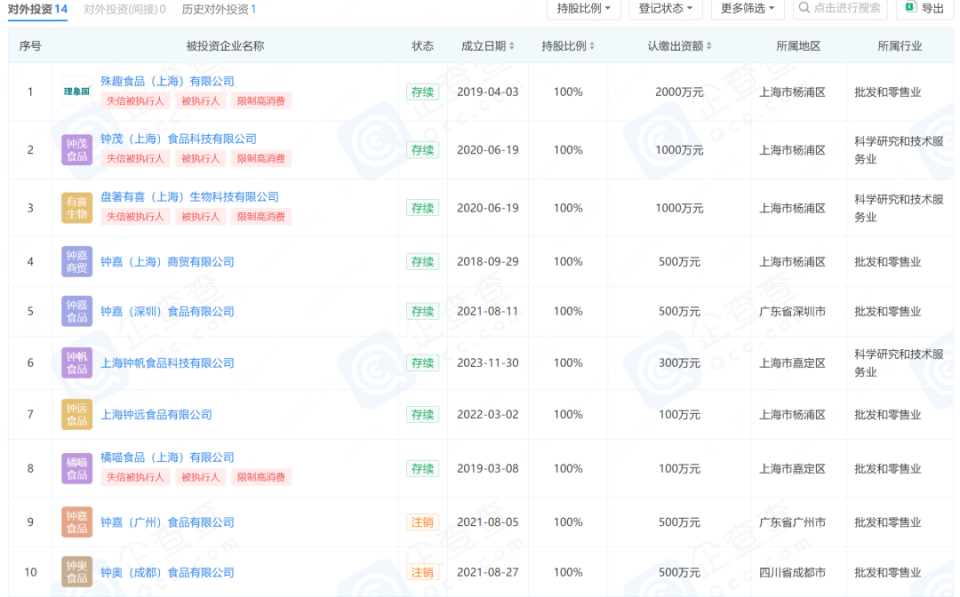Click the 四川省成都市 region cell

[x=792, y=572]
